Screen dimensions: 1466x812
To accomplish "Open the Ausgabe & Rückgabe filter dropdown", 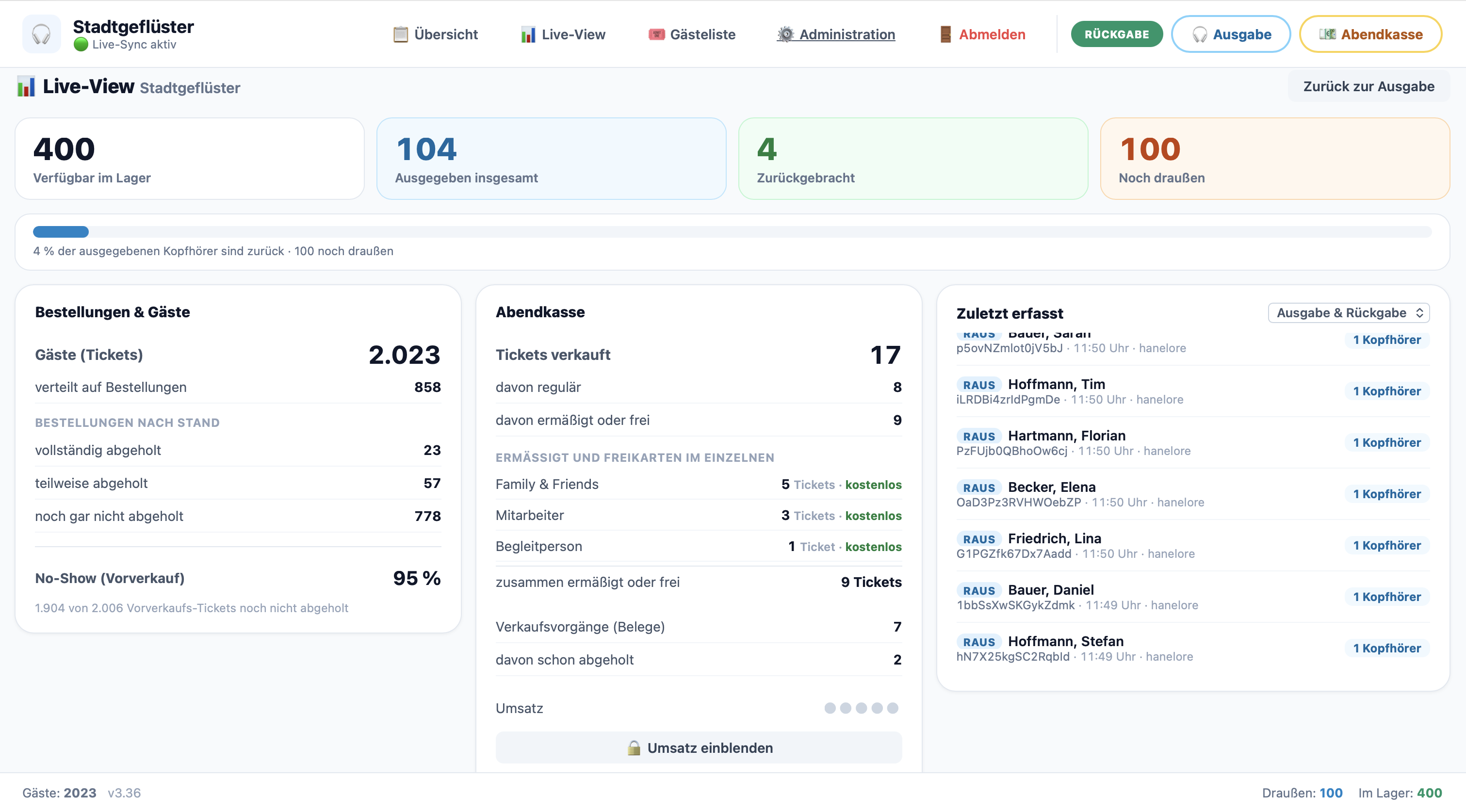I will point(1349,313).
